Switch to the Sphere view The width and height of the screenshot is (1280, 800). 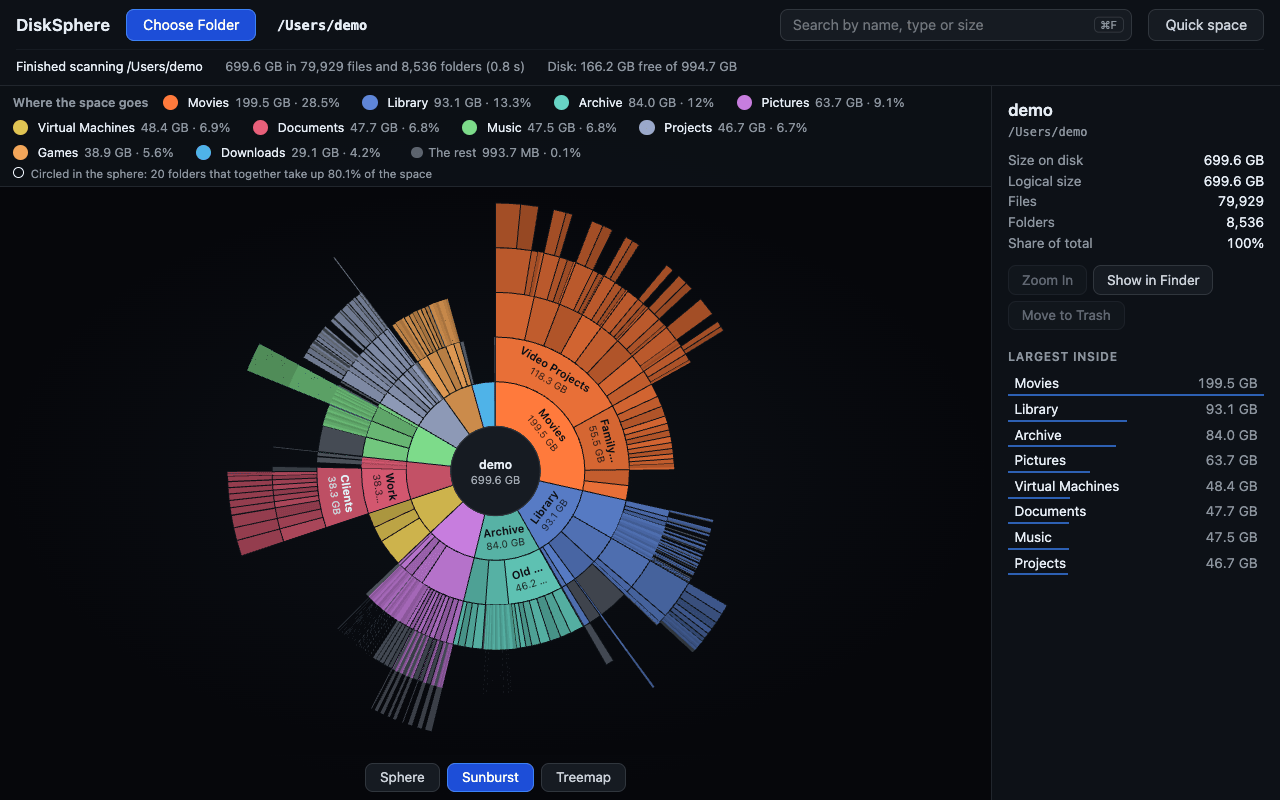pos(402,777)
